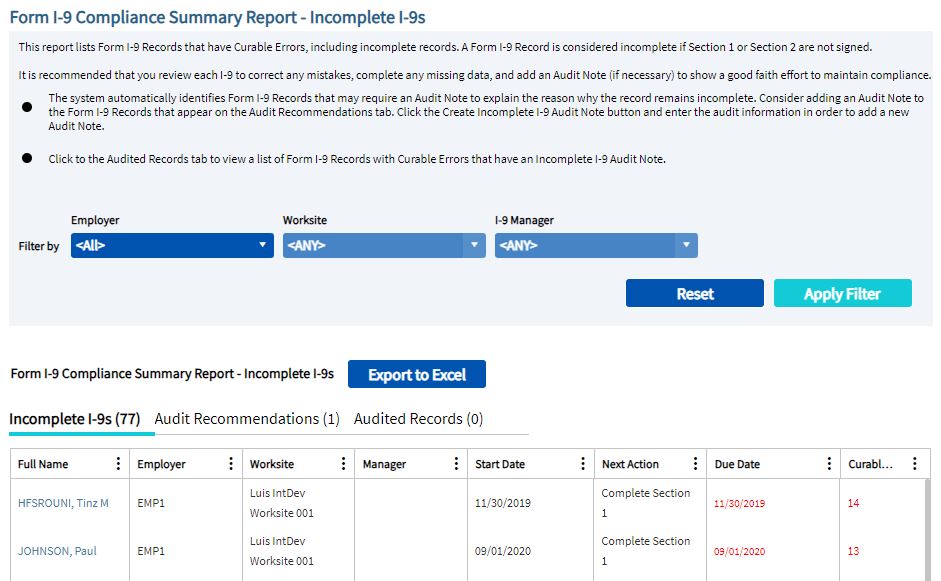Switch to Audit Recommendations tab
Screen dimensions: 941x581
click(x=247, y=419)
